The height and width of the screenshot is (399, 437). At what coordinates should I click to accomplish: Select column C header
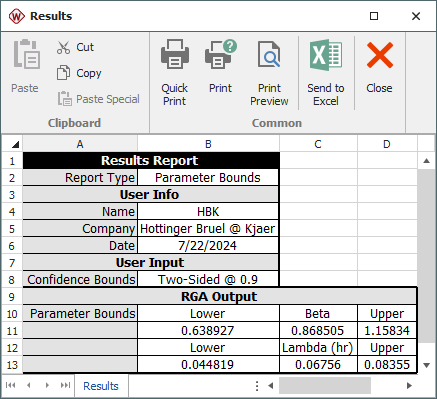click(318, 144)
